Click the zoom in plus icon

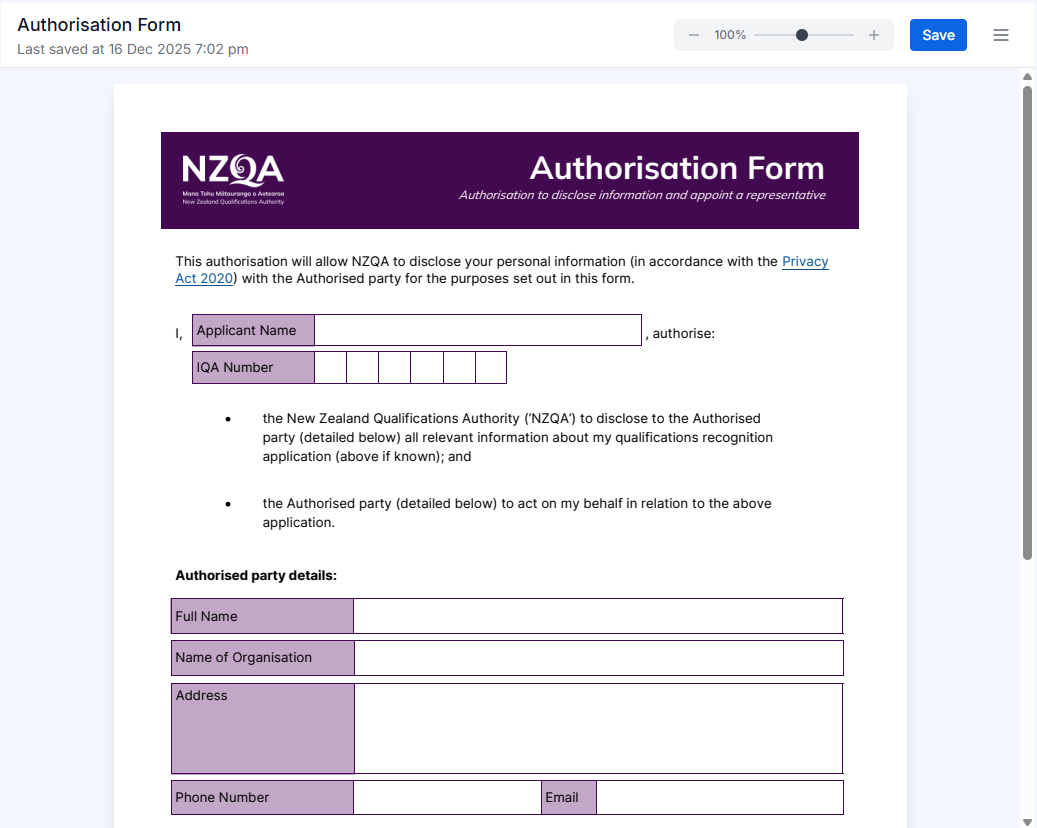pos(873,34)
